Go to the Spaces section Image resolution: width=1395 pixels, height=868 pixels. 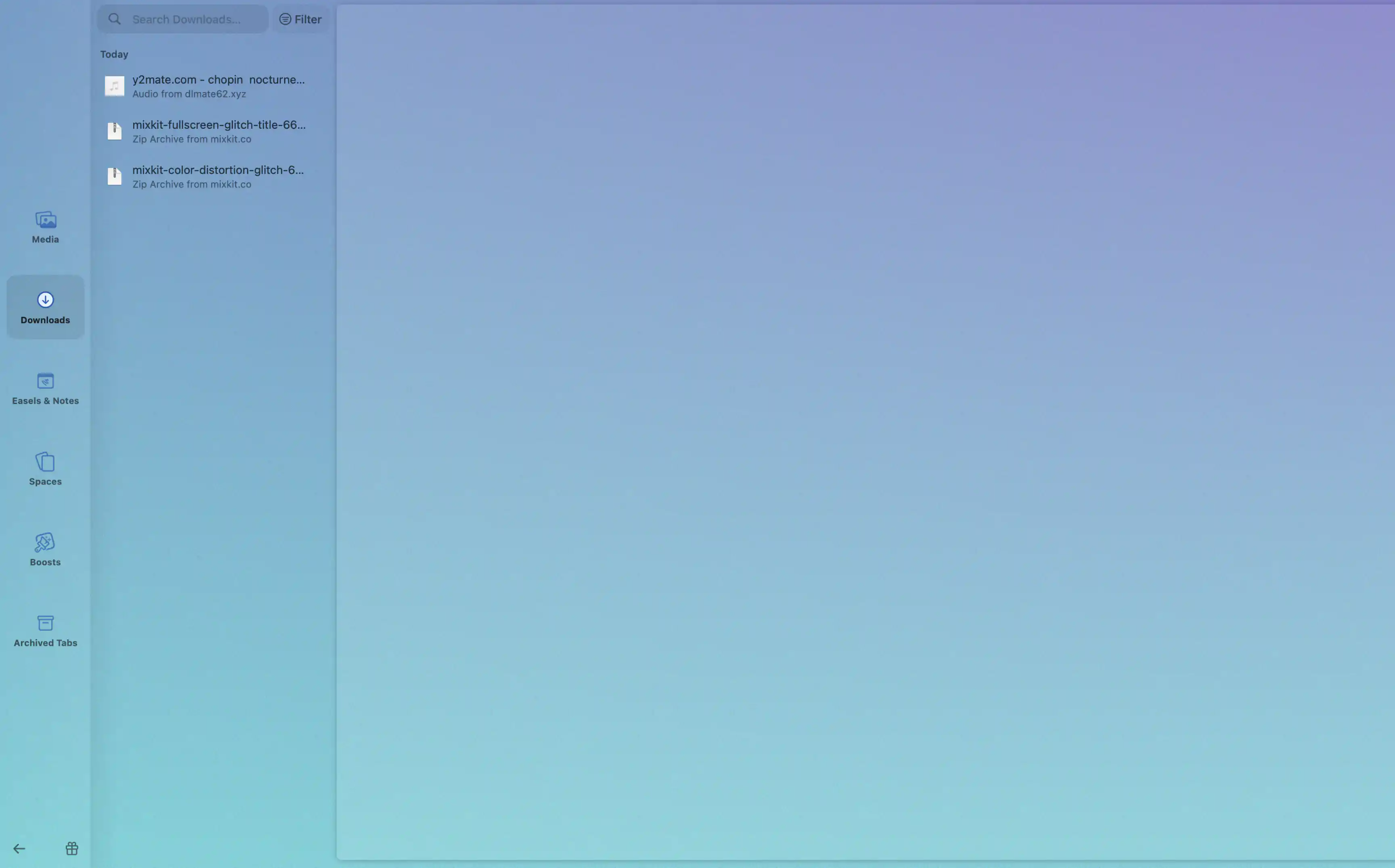pyautogui.click(x=46, y=469)
